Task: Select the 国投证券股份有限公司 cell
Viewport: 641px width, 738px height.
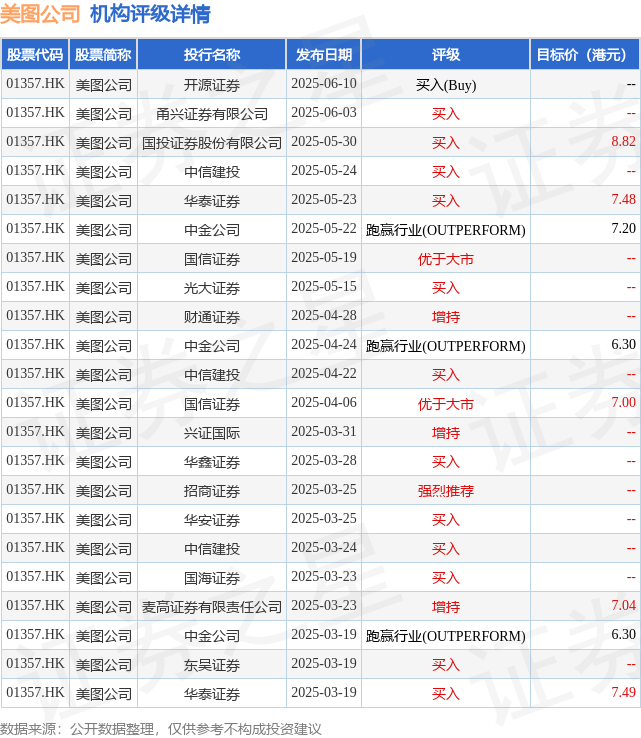Action: coord(212,143)
